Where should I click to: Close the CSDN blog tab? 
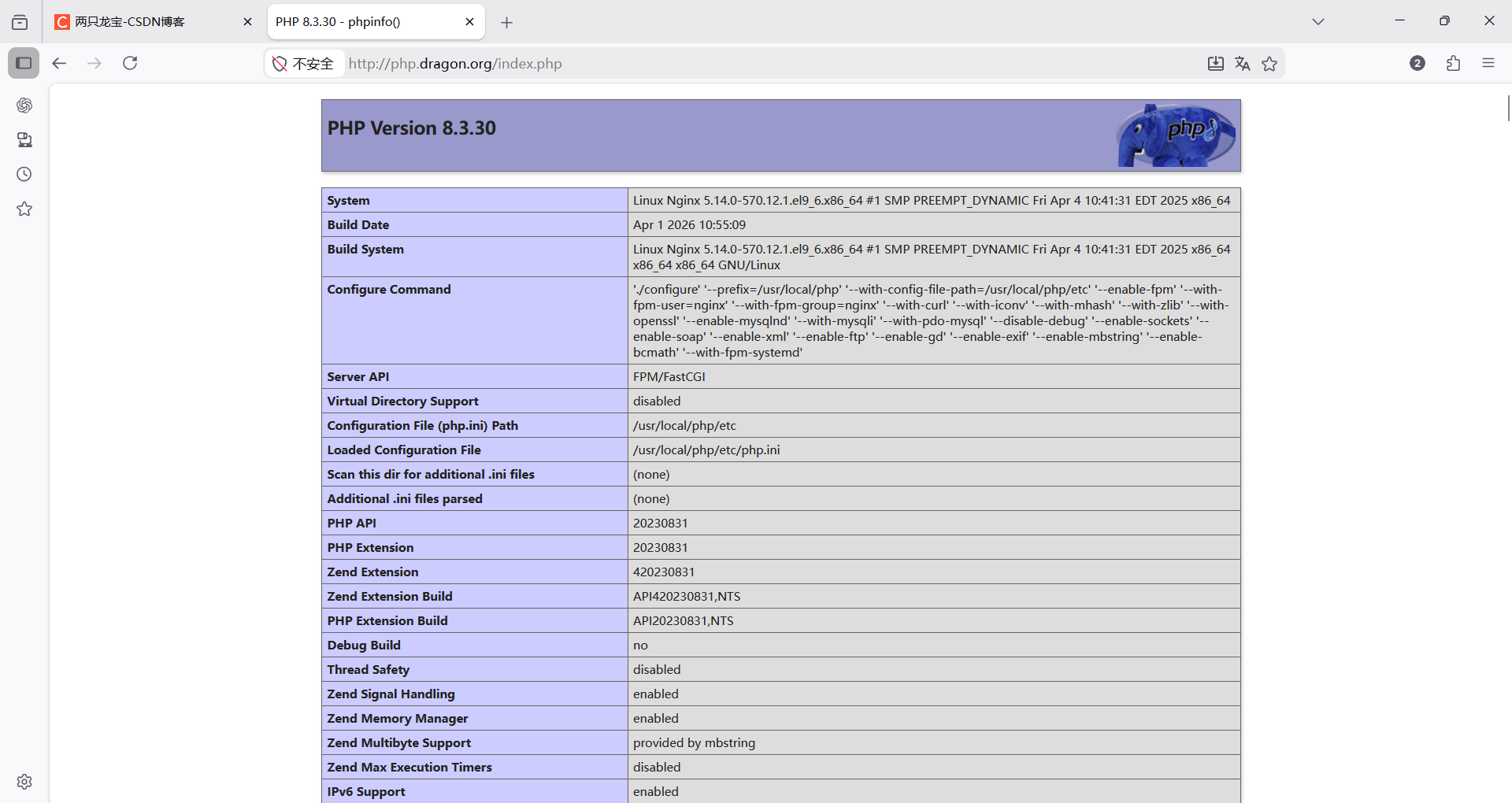point(247,22)
